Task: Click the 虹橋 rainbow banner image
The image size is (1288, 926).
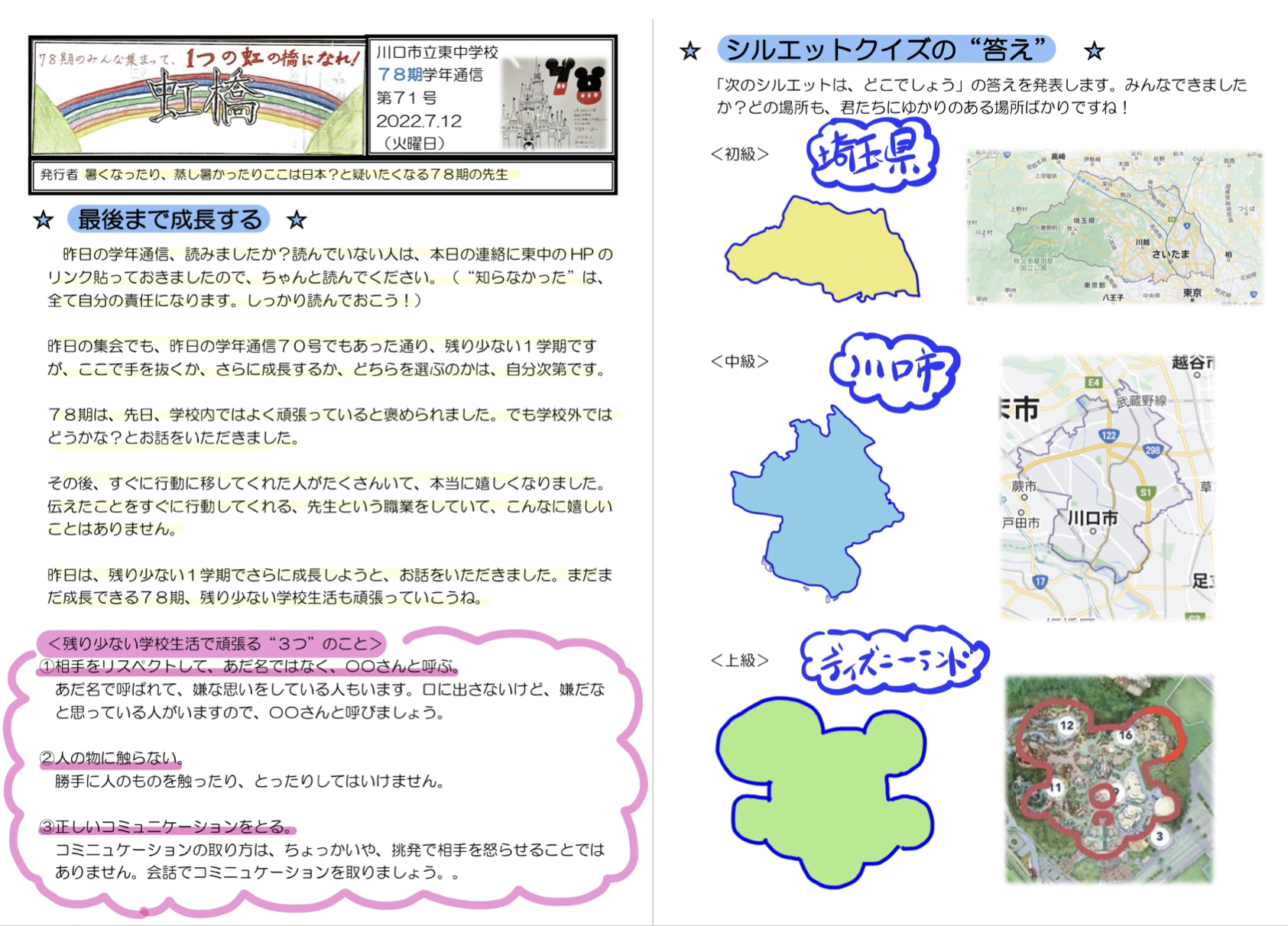Action: (x=198, y=96)
